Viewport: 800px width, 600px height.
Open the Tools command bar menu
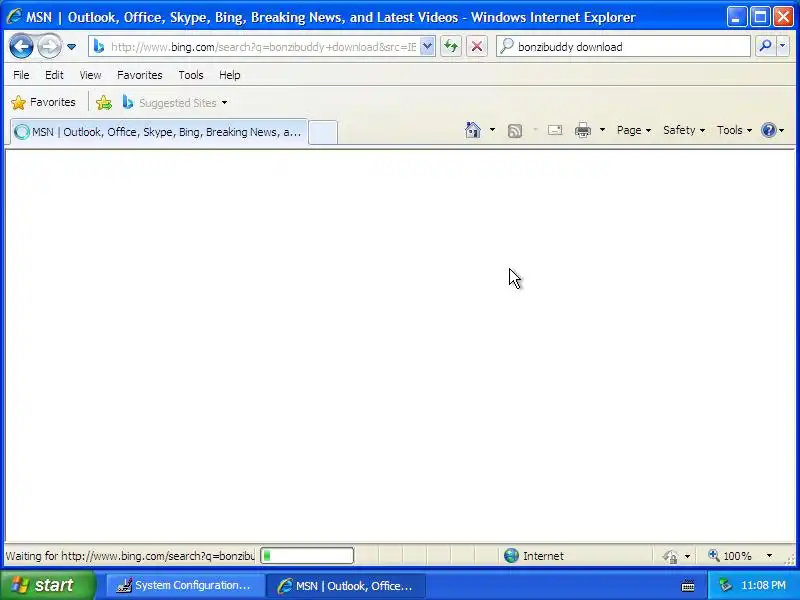coord(734,130)
